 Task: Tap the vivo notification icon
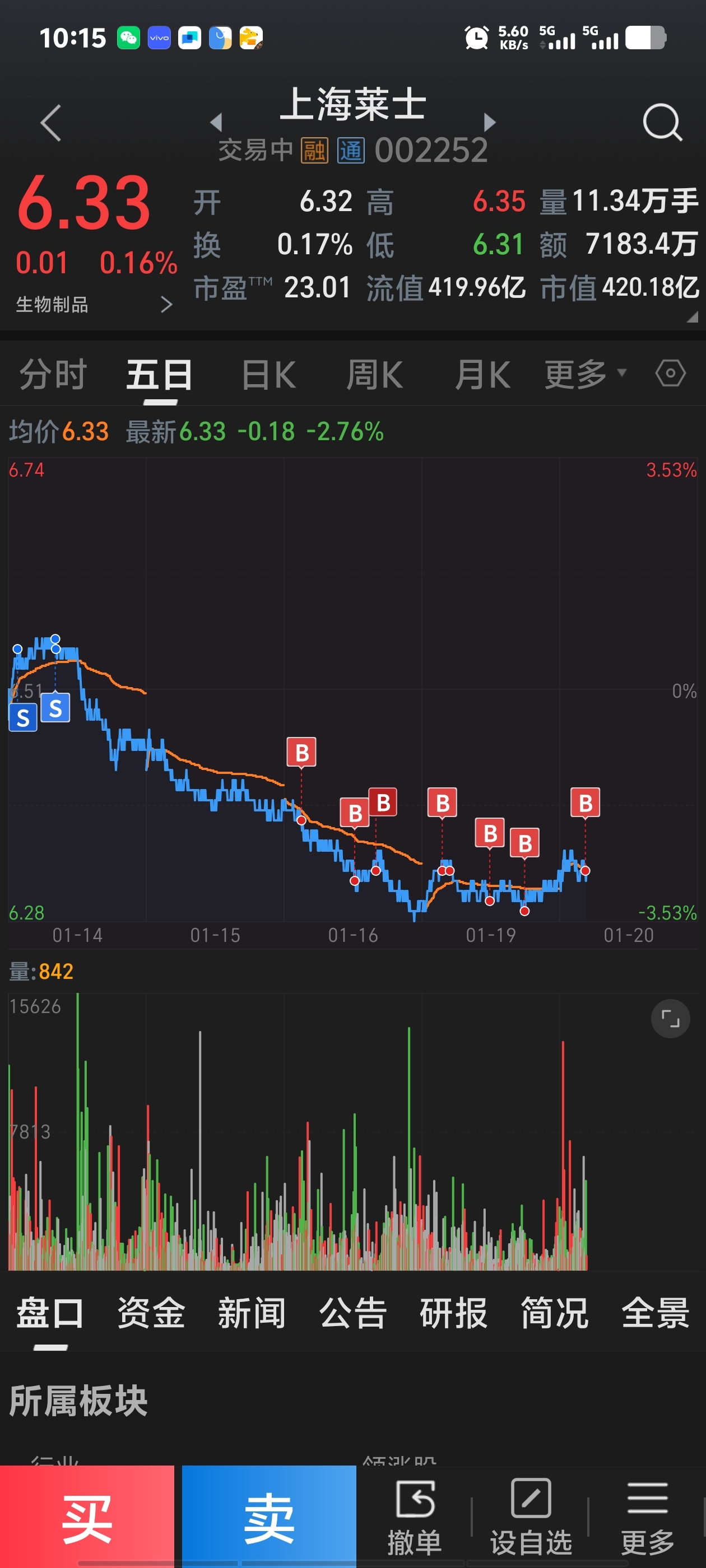point(159,38)
